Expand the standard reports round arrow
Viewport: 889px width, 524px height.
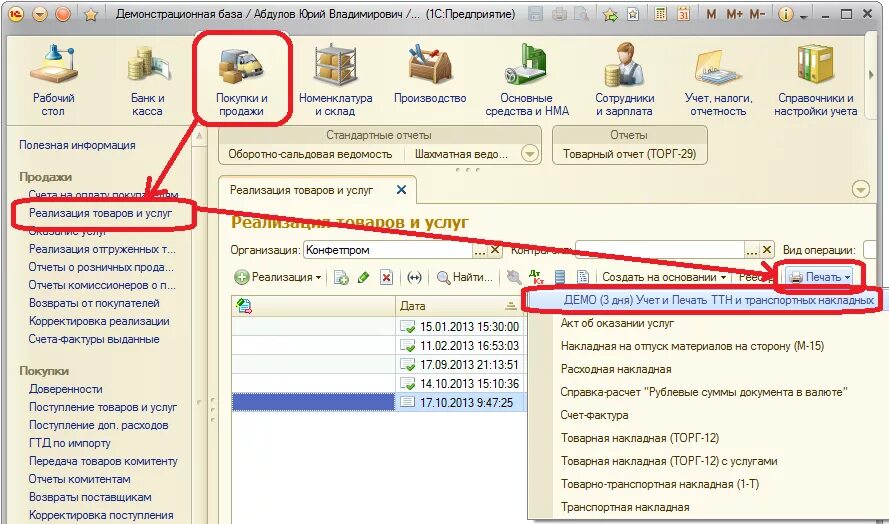point(530,154)
